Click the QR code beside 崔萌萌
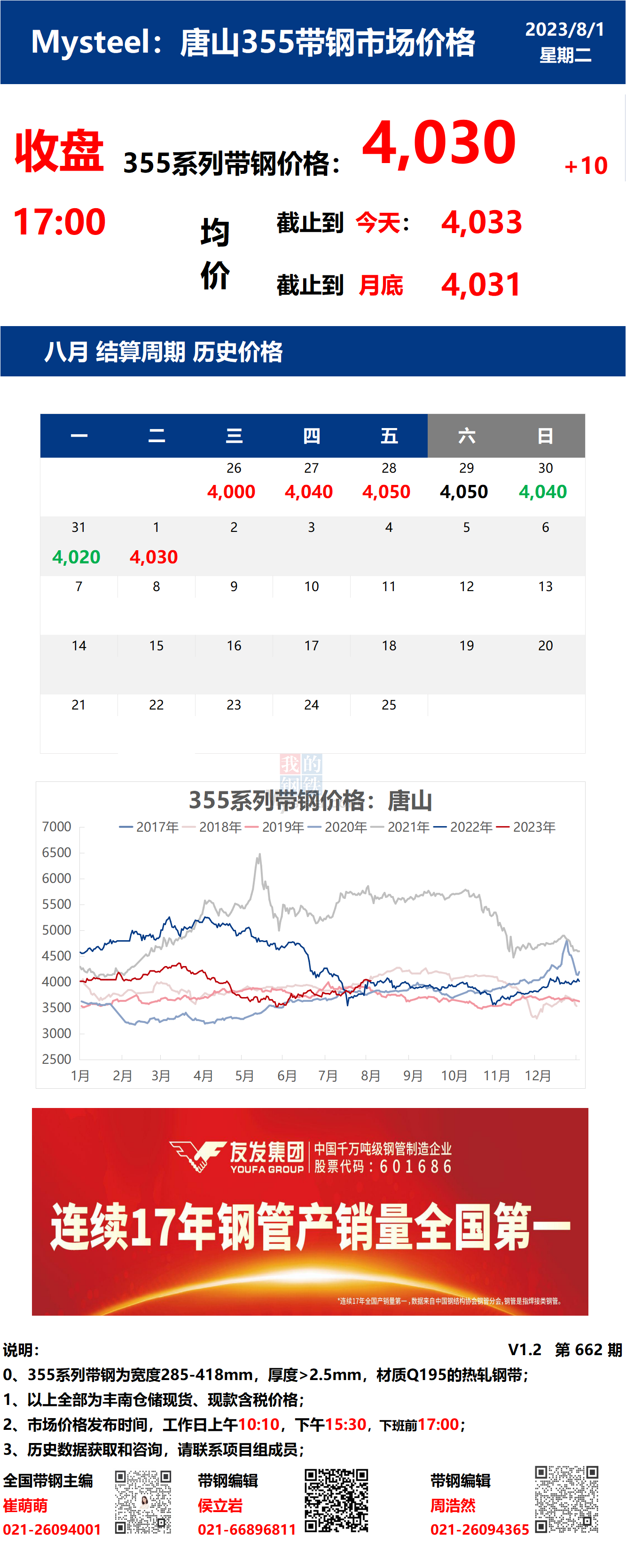 pyautogui.click(x=143, y=1502)
